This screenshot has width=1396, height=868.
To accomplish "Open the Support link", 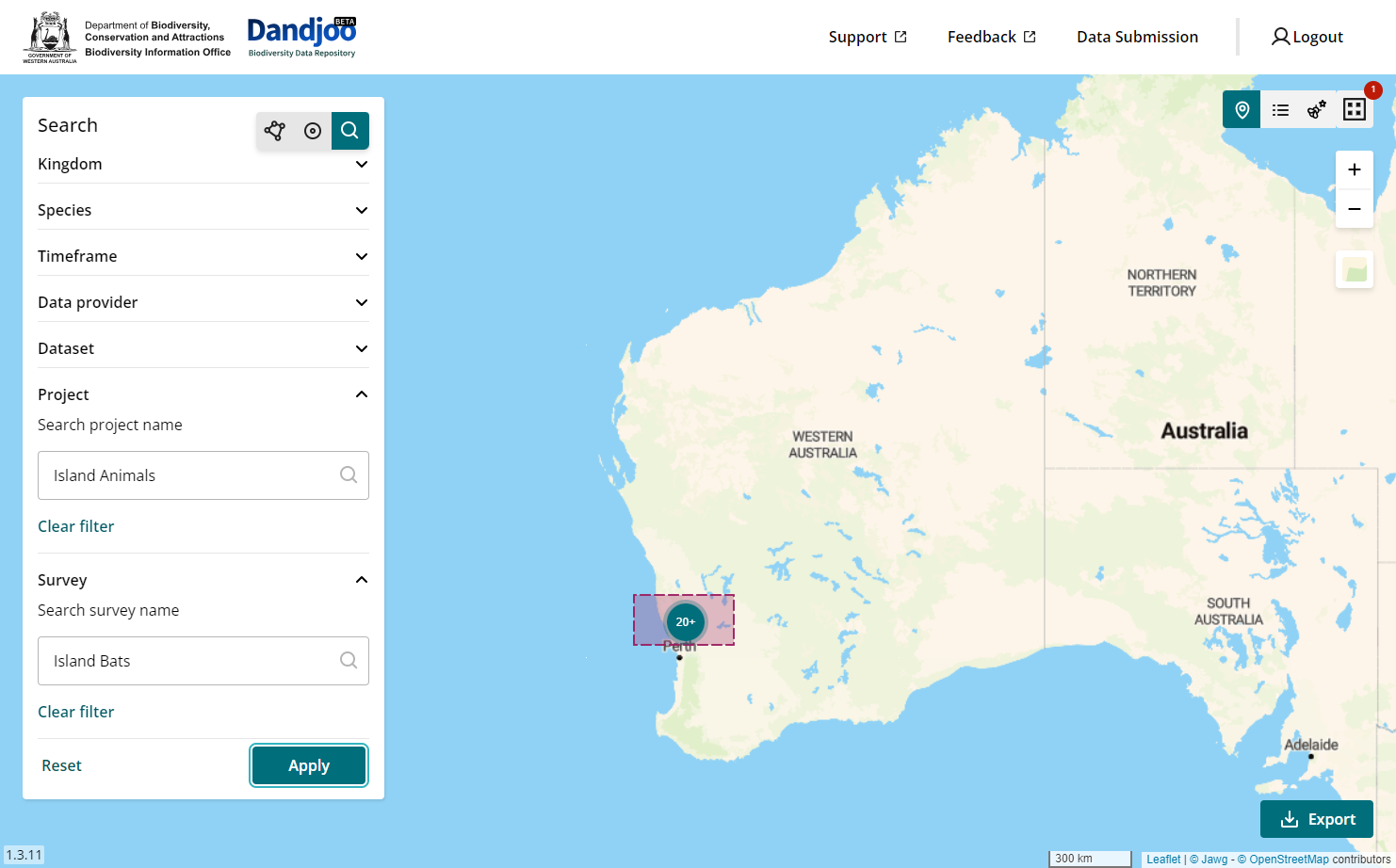I will tap(868, 37).
